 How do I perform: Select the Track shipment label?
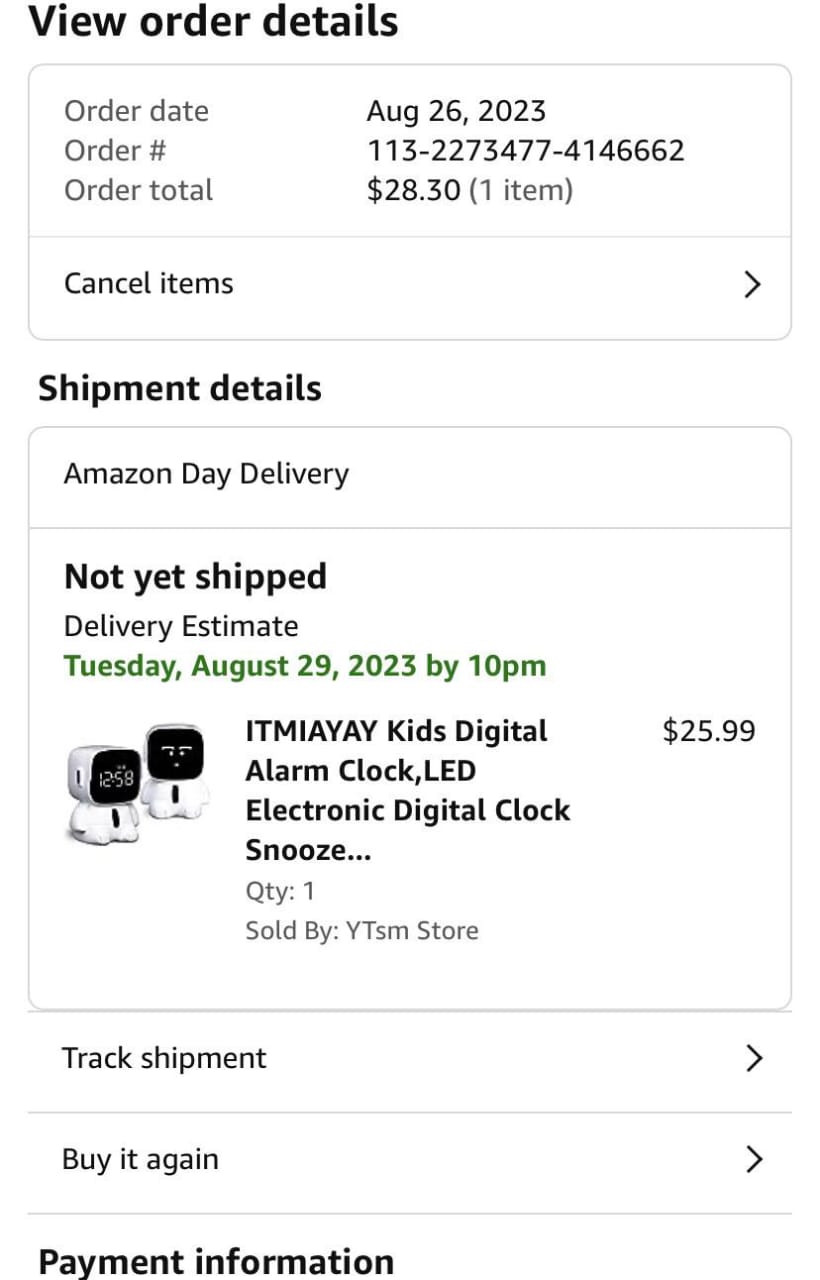click(164, 1058)
